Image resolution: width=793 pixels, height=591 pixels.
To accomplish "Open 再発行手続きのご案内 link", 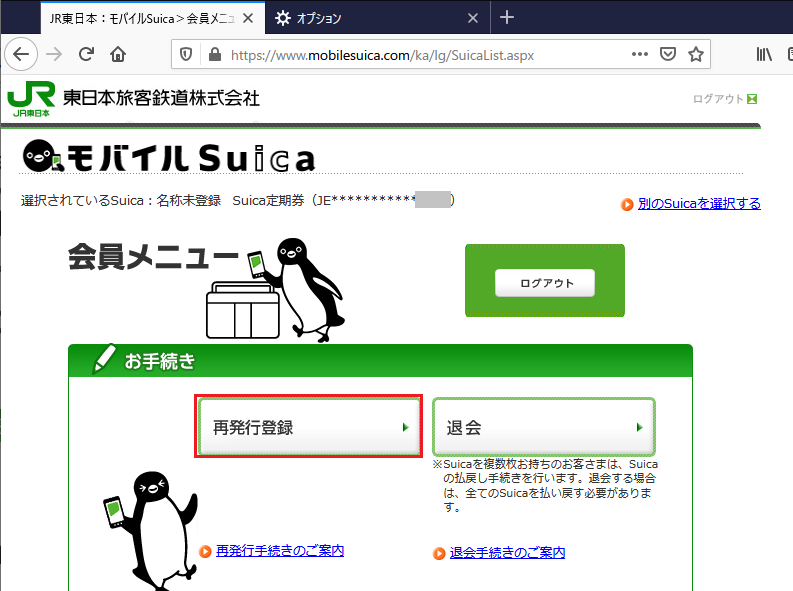I will tap(279, 550).
